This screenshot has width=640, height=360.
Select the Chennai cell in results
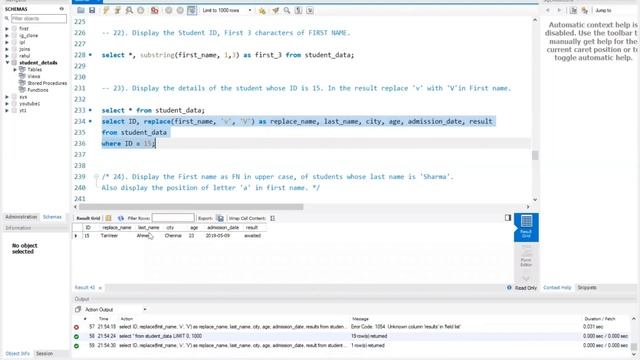[x=173, y=236]
